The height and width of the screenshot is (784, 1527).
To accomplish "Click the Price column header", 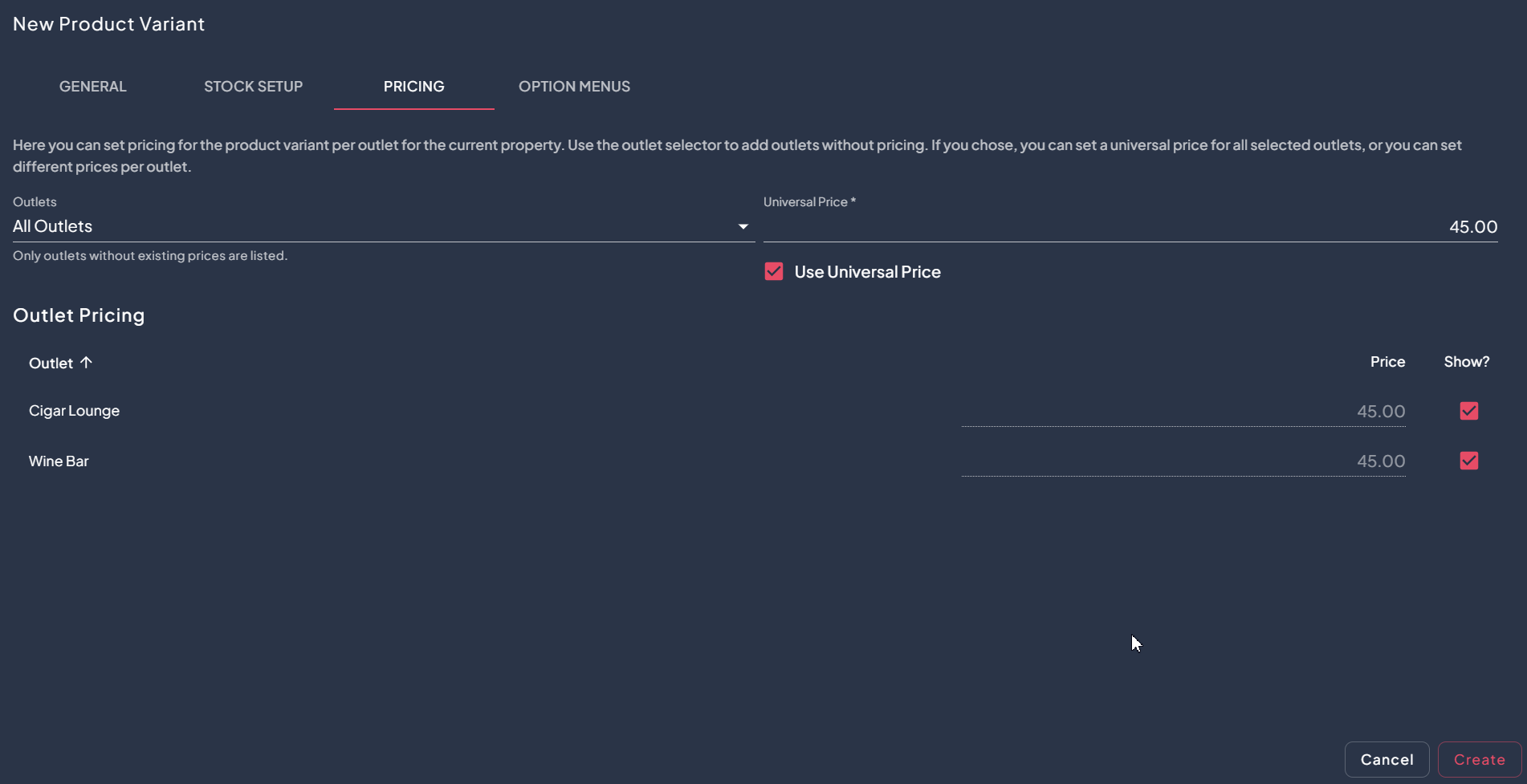I will coord(1387,362).
